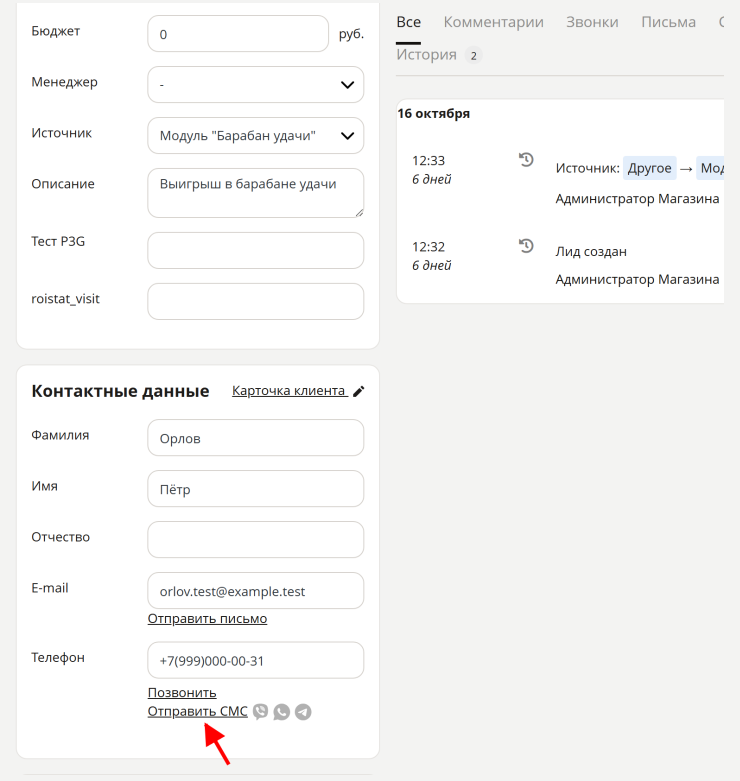Click the resize handle of Описание
This screenshot has height=781, width=740.
(359, 213)
